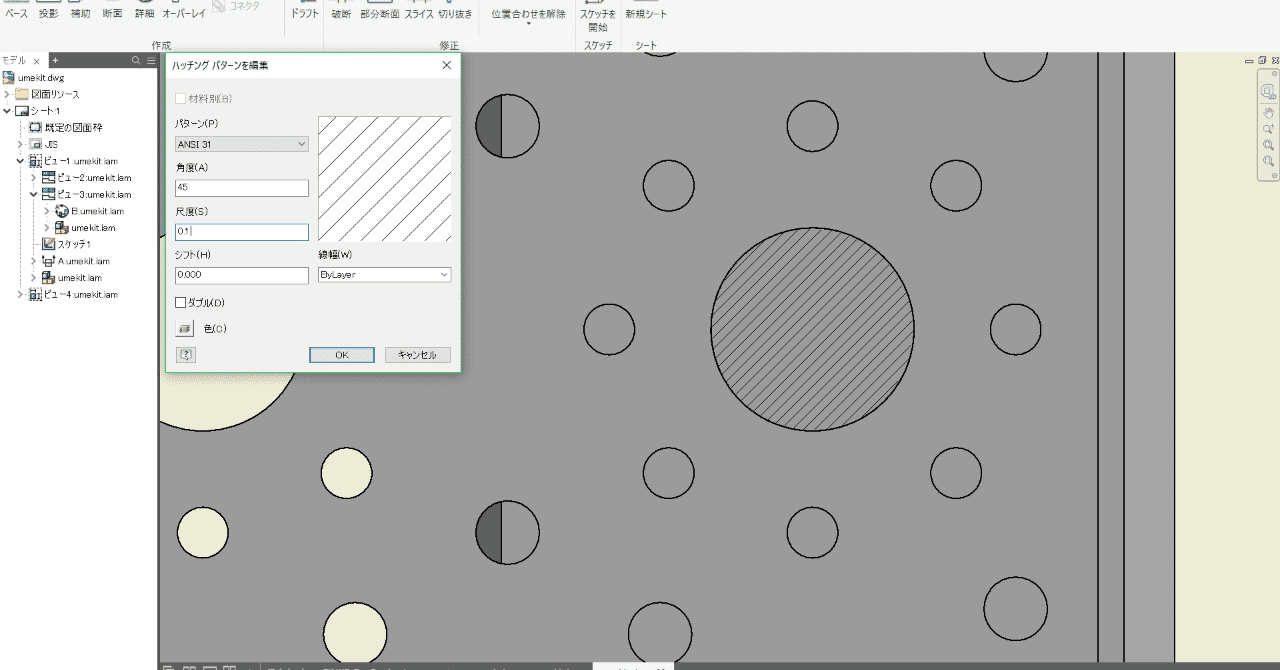Viewport: 1280px width, 670px height.
Task: Open the model browser hamburger menu
Action: point(151,61)
